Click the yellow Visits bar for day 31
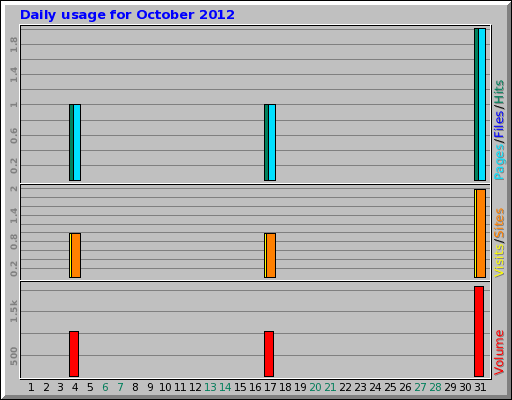The image size is (512, 400). (x=476, y=233)
